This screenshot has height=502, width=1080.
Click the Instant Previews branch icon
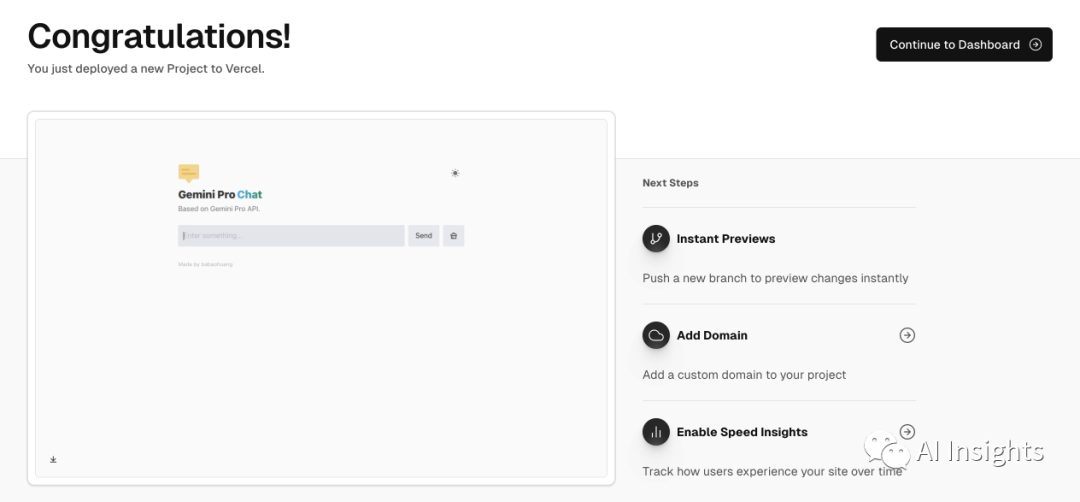tap(656, 239)
